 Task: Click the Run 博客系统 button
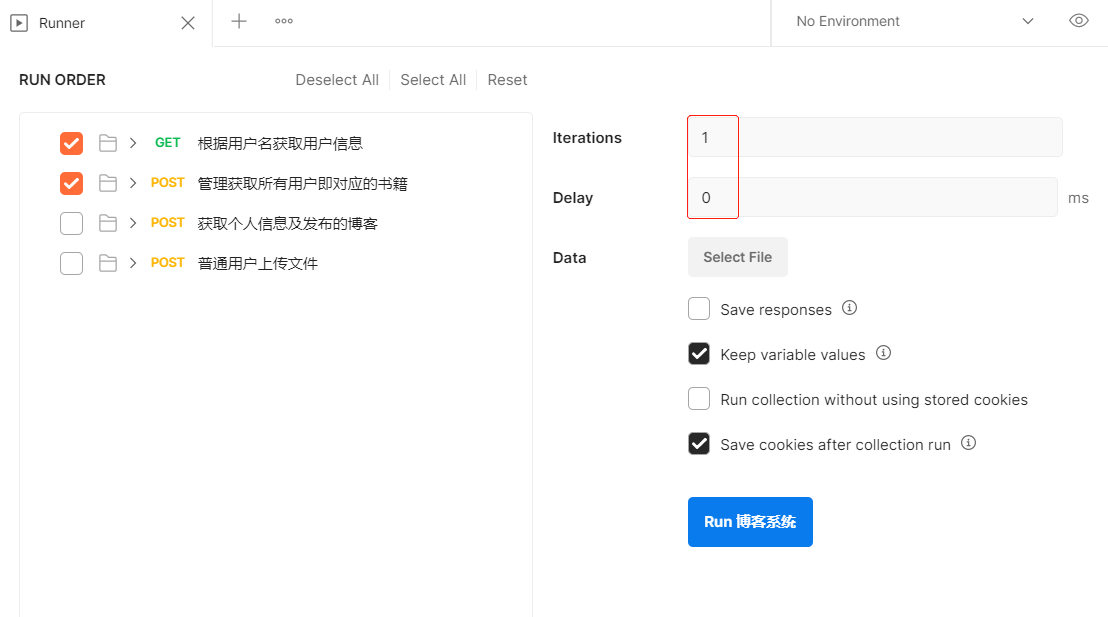tap(750, 522)
